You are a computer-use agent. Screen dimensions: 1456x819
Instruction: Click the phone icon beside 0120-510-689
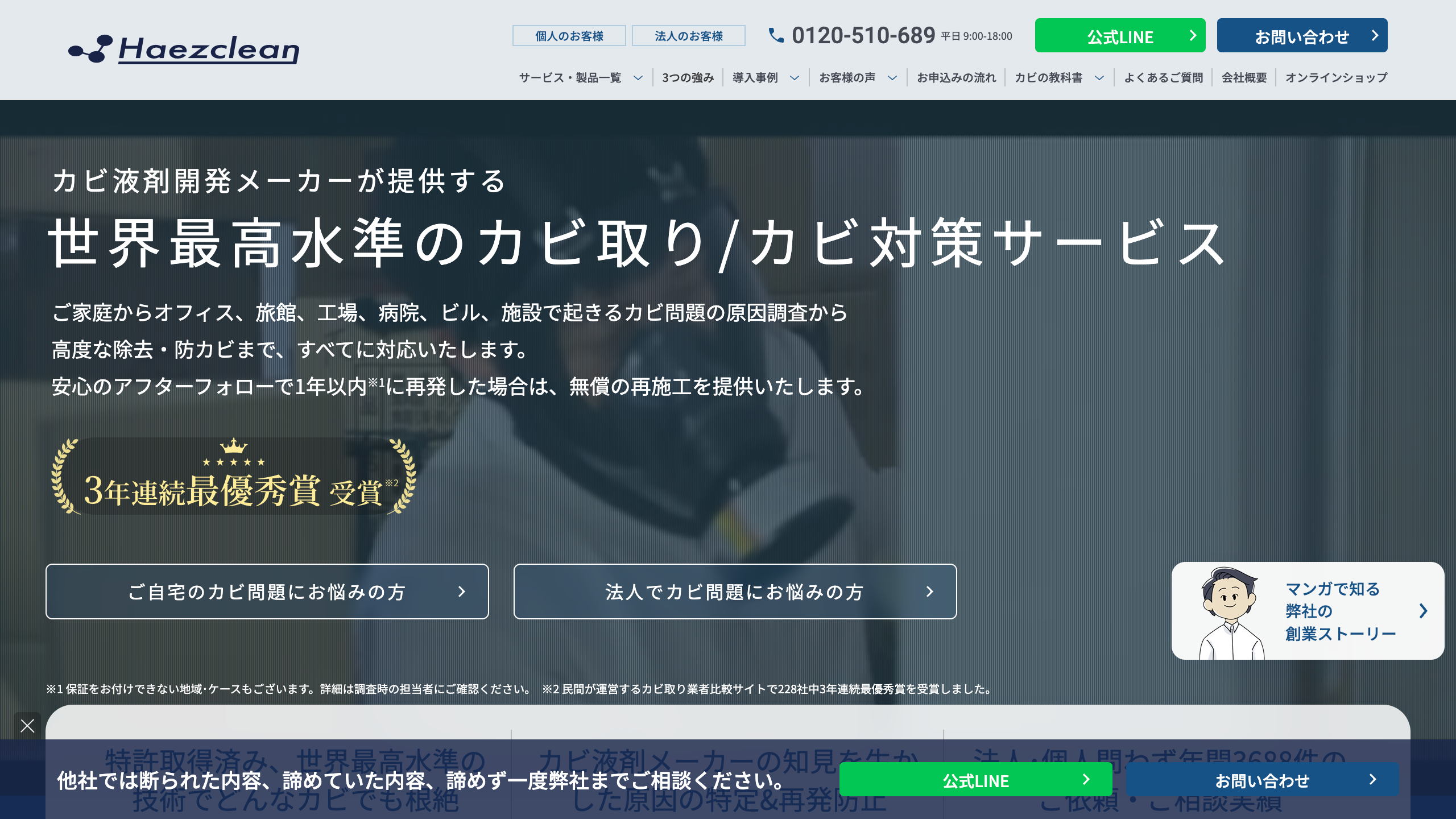[x=776, y=35]
